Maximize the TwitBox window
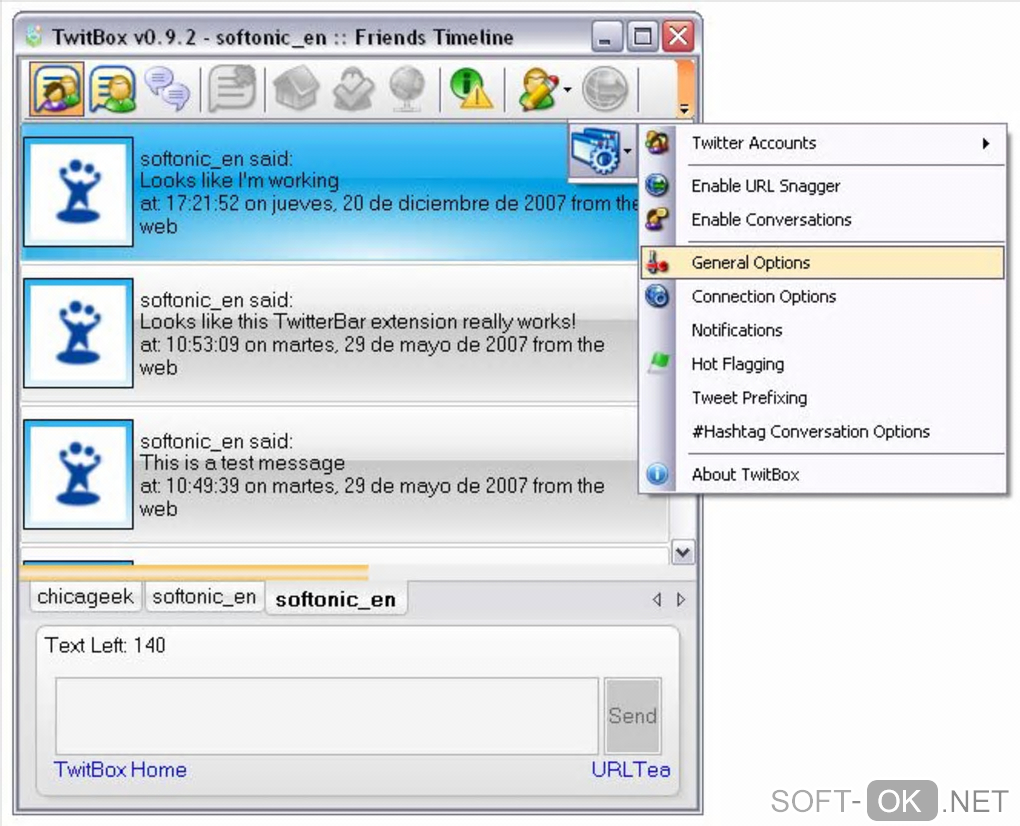This screenshot has height=826, width=1020. 642,36
